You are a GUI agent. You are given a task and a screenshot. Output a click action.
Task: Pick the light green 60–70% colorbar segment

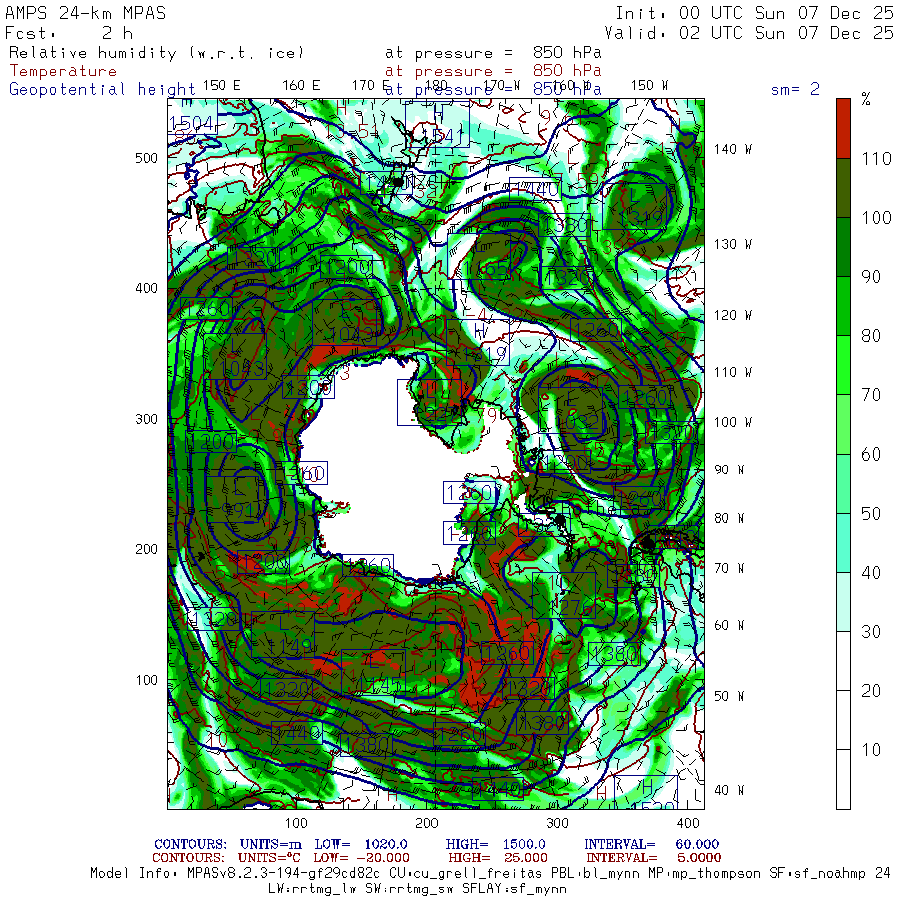click(843, 424)
